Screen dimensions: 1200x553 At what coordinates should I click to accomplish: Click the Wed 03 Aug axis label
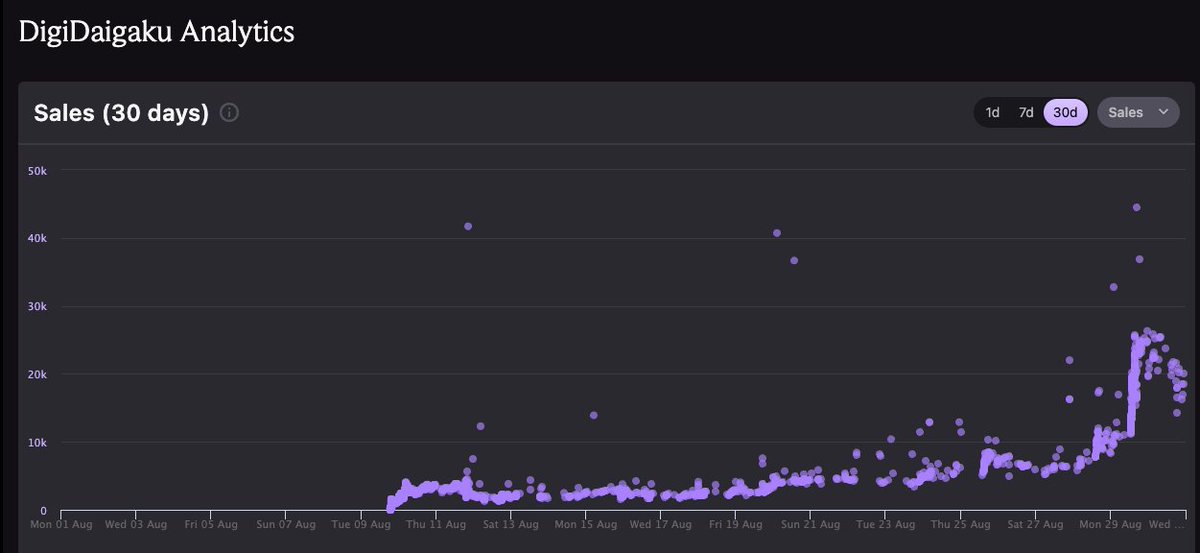pyautogui.click(x=137, y=523)
